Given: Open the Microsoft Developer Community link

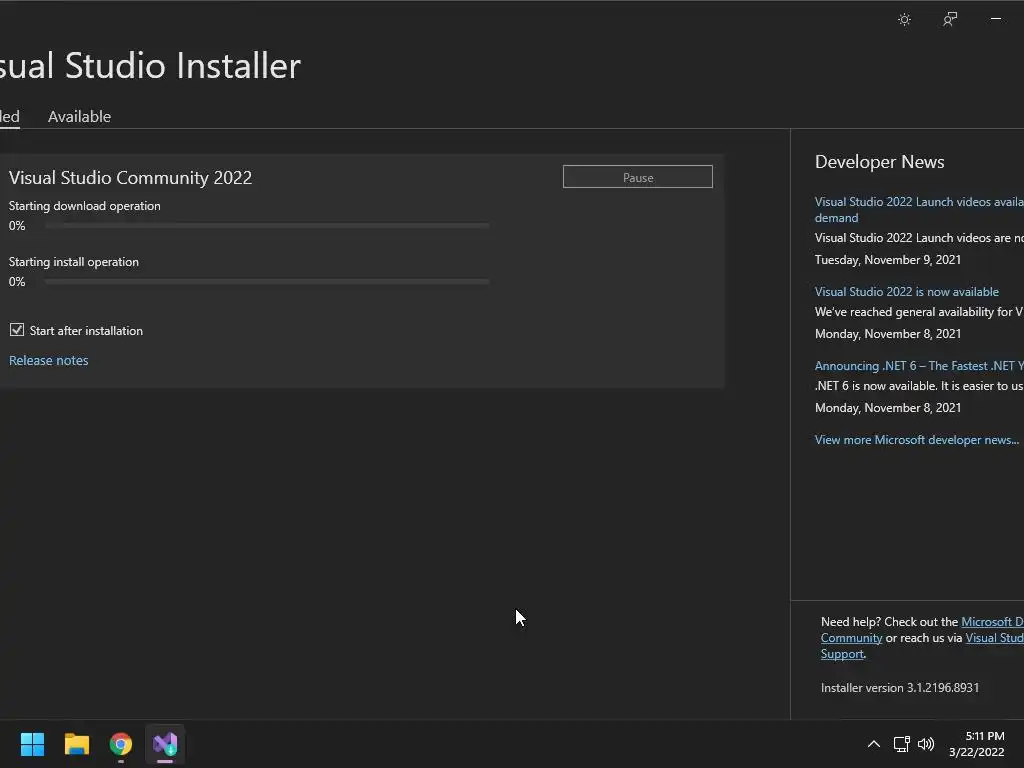Looking at the screenshot, I should (992, 622).
